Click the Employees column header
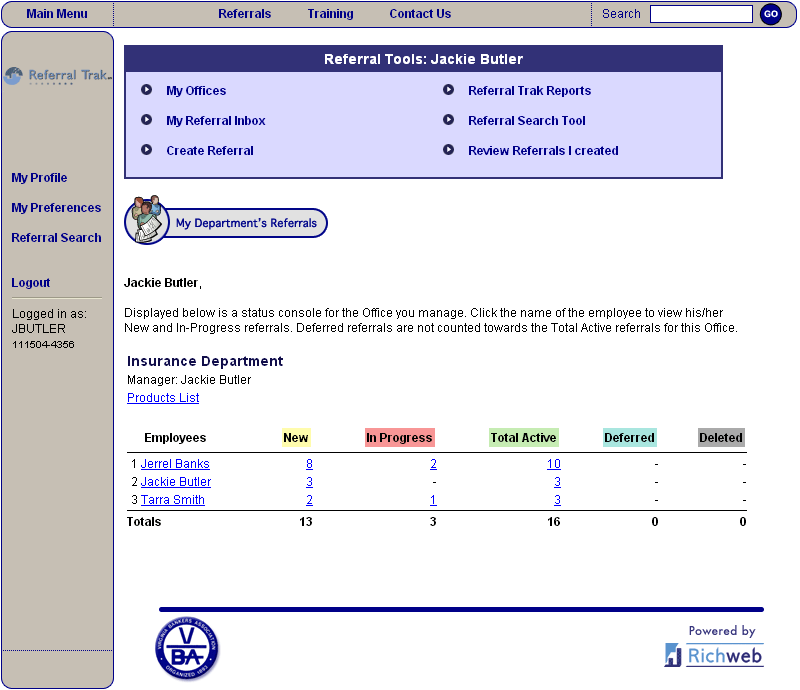The width and height of the screenshot is (800, 690). click(x=175, y=438)
